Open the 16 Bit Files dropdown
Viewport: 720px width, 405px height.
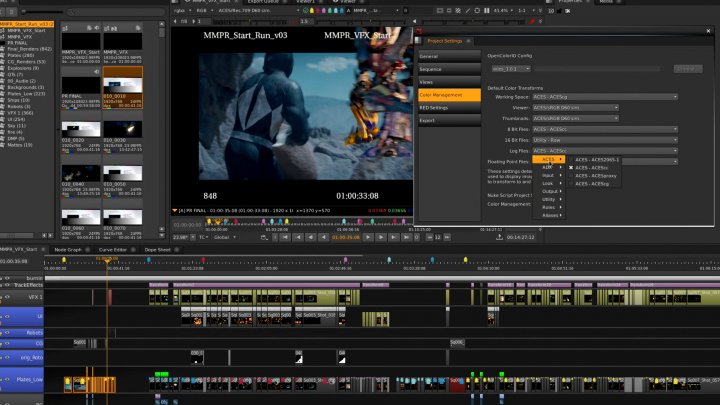tap(604, 140)
